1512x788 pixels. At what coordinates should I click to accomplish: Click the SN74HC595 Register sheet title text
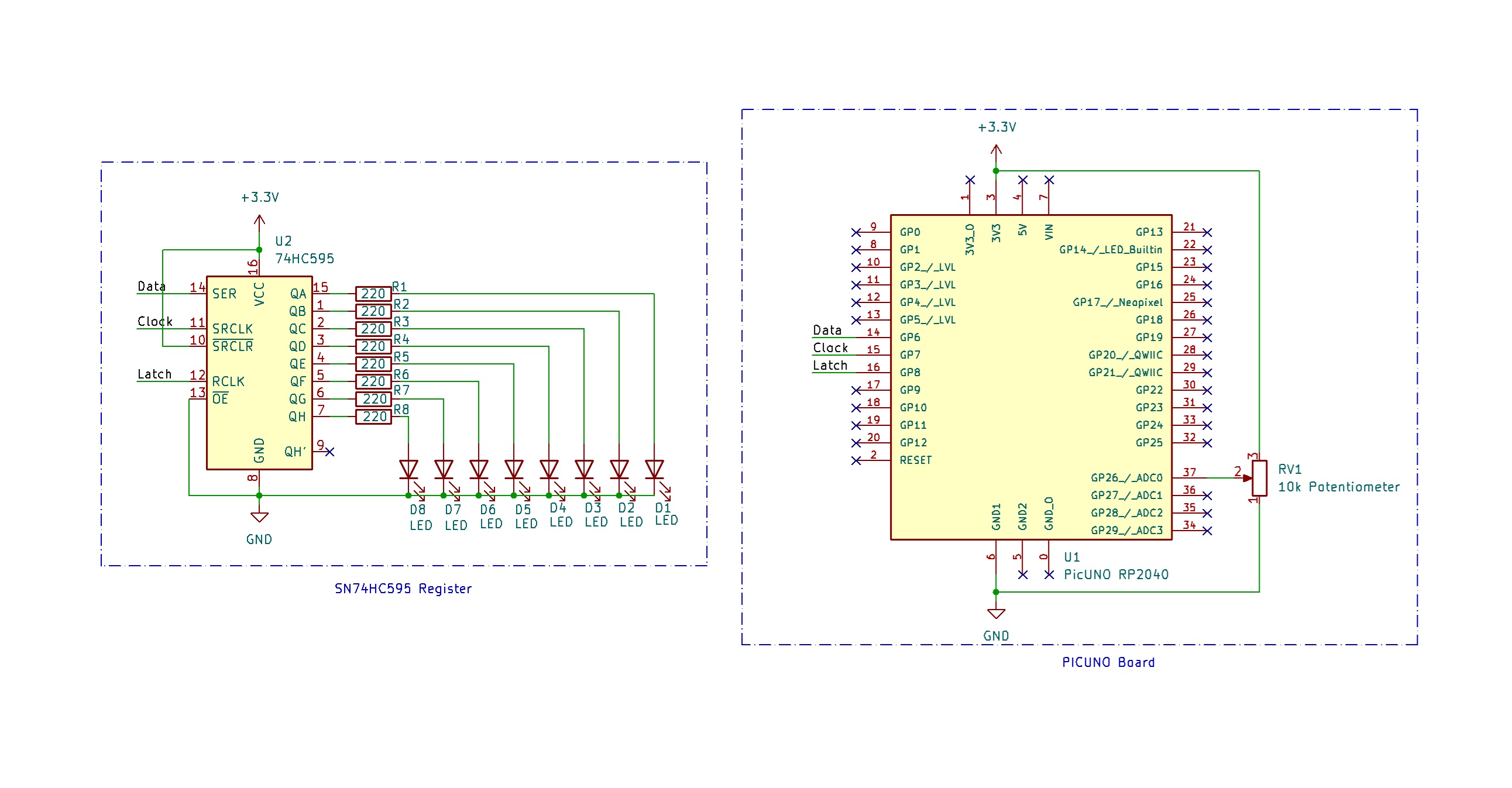pyautogui.click(x=402, y=589)
